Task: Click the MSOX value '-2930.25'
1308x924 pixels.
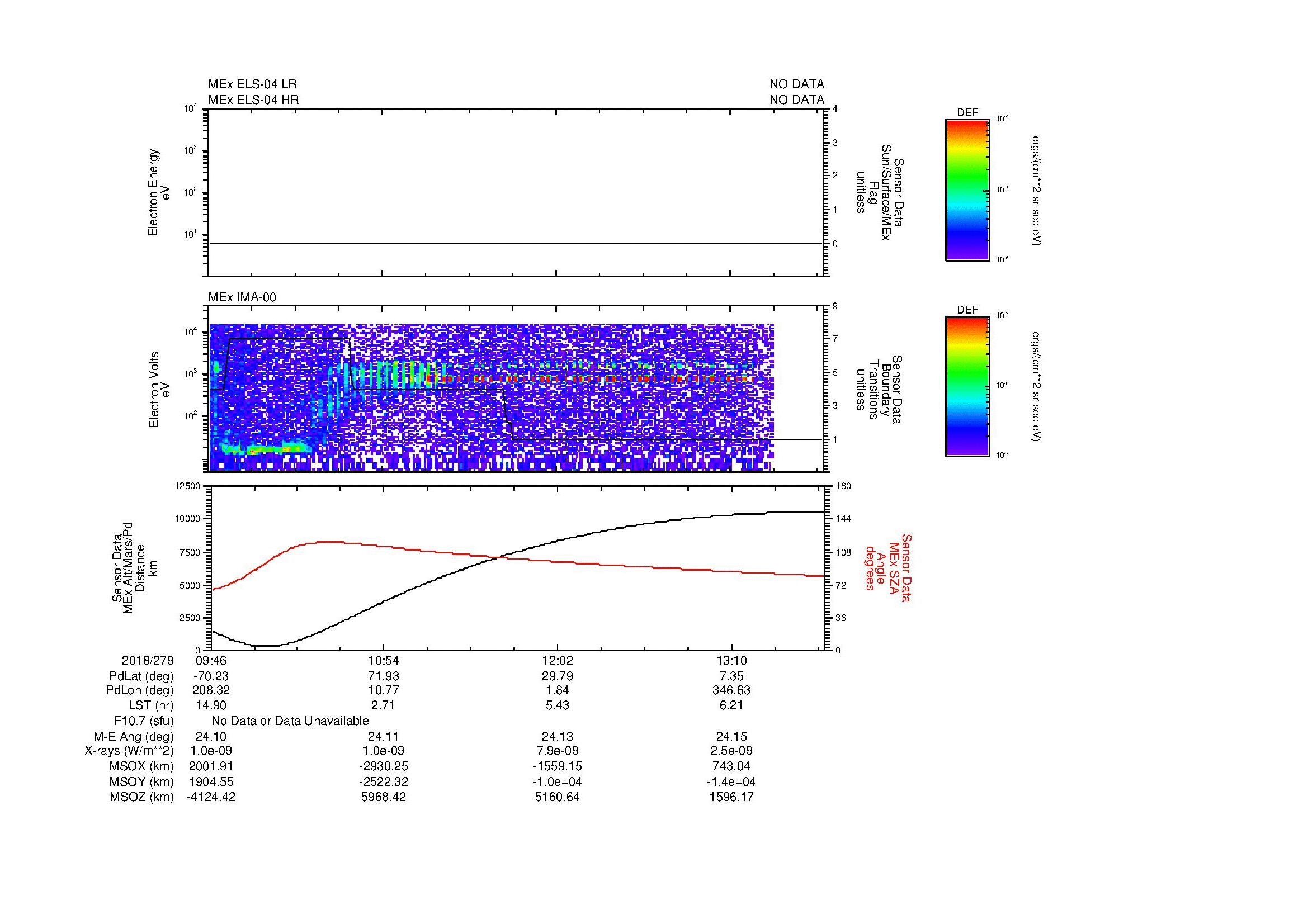Action: pyautogui.click(x=384, y=766)
